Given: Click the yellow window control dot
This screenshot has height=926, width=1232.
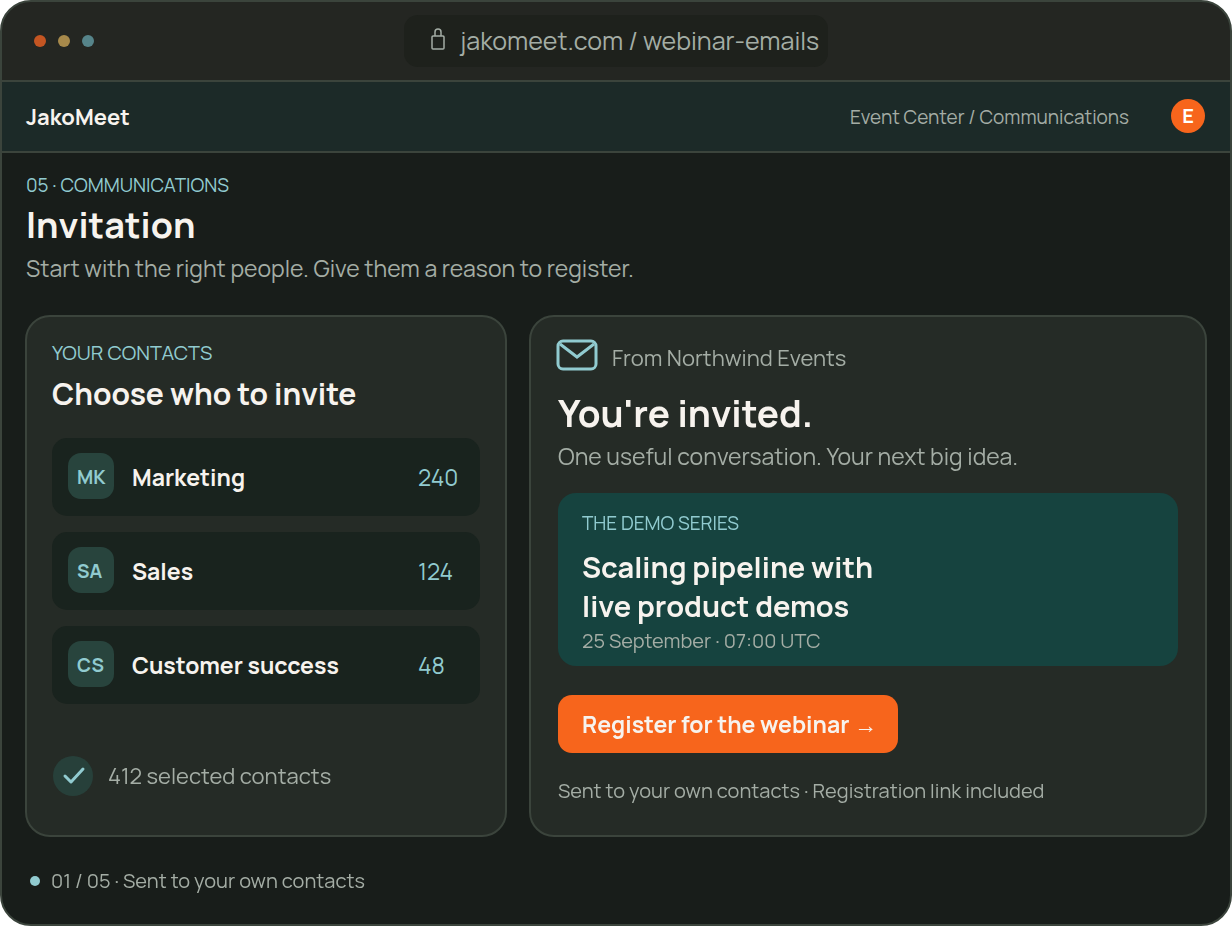Looking at the screenshot, I should tap(64, 41).
